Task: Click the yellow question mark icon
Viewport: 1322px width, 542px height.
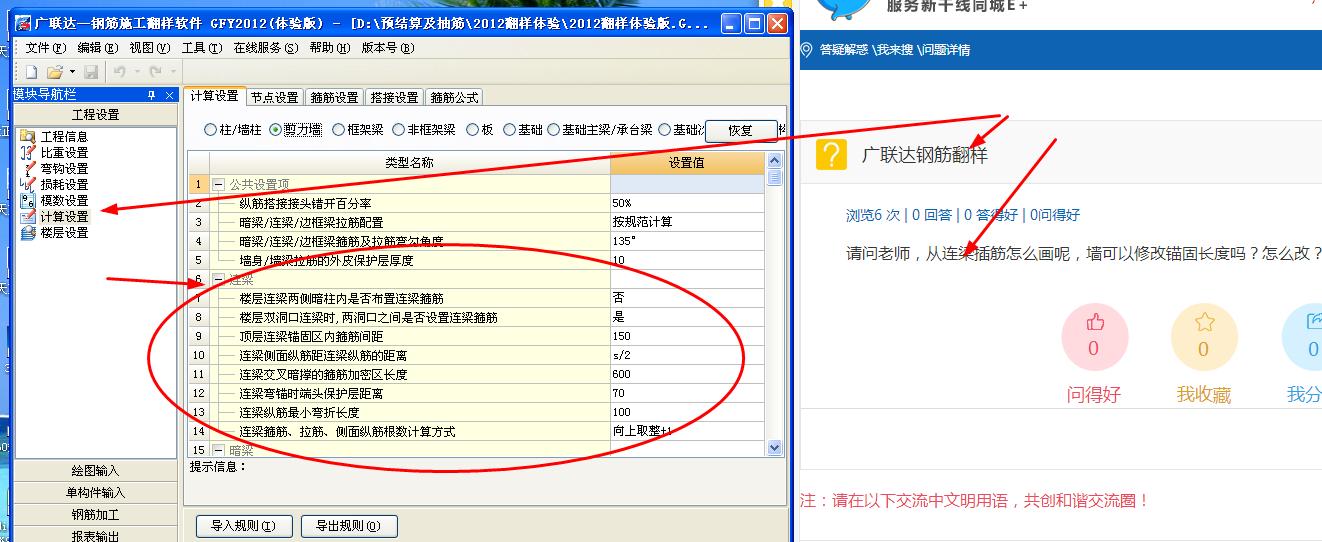Action: coord(832,155)
